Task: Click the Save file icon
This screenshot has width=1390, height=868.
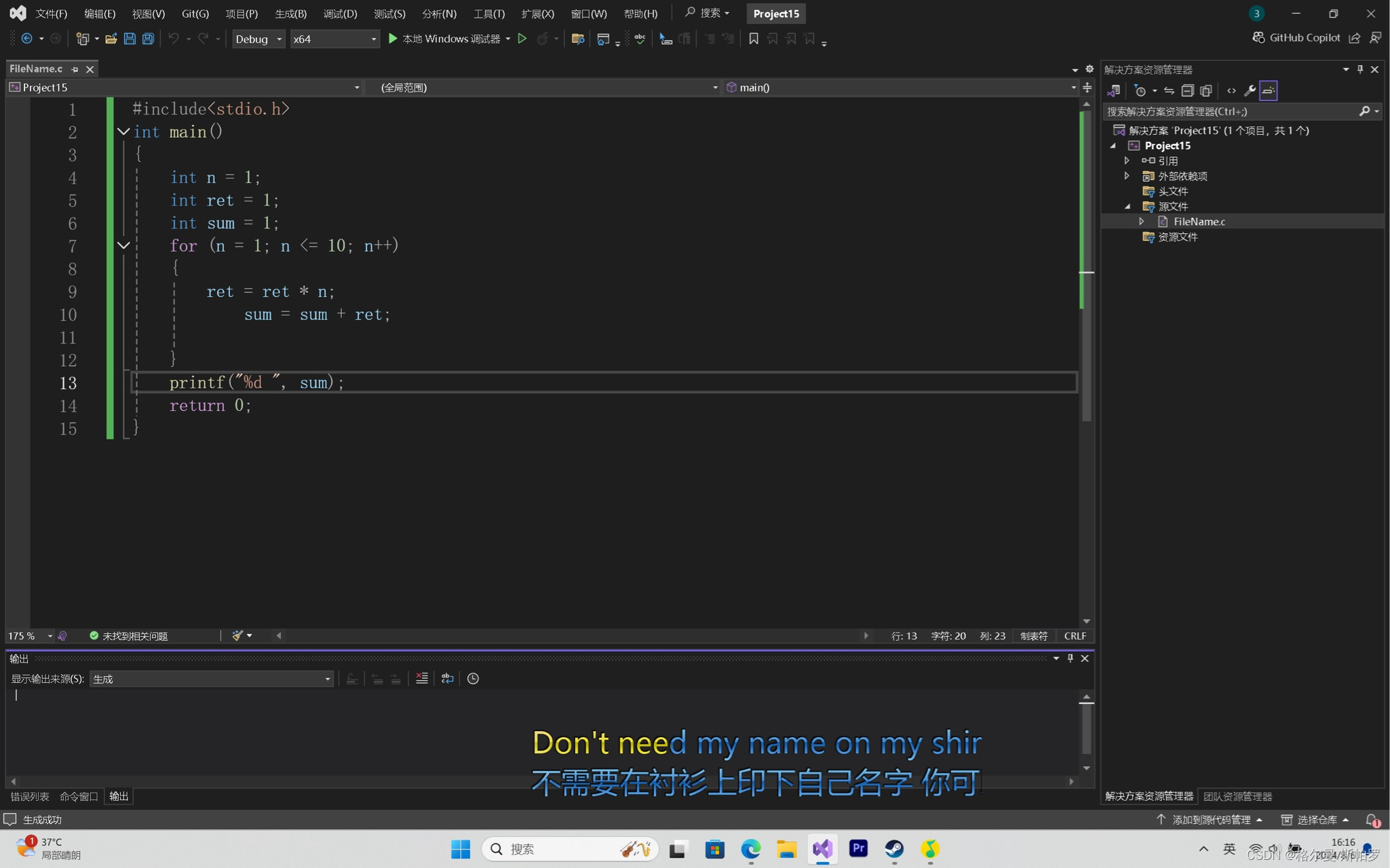Action: 130,39
